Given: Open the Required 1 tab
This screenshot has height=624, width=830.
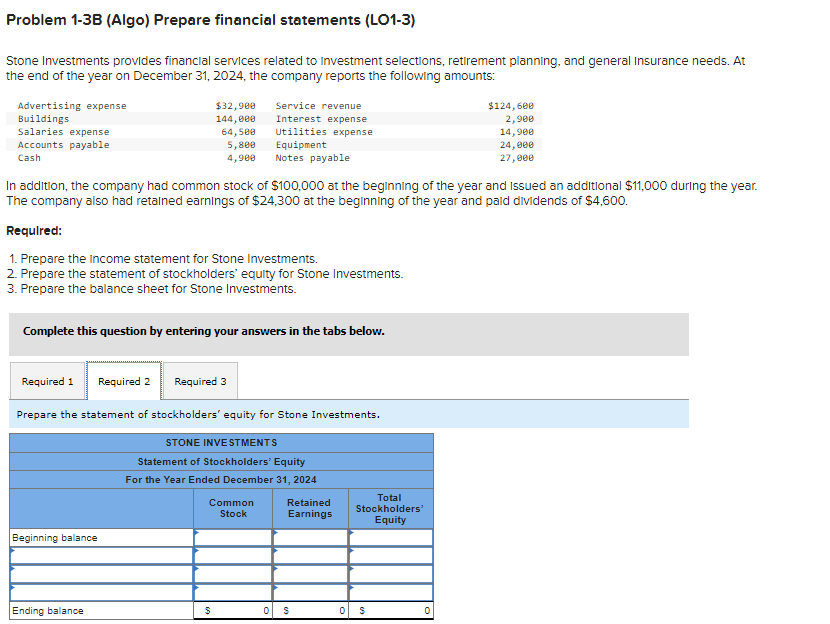Looking at the screenshot, I should 47,381.
